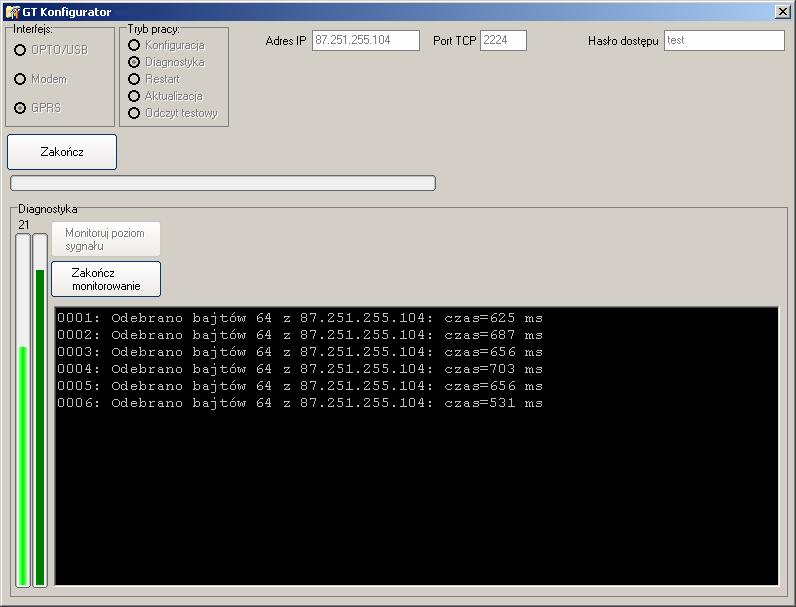Click the Adres IP input field

point(366,41)
